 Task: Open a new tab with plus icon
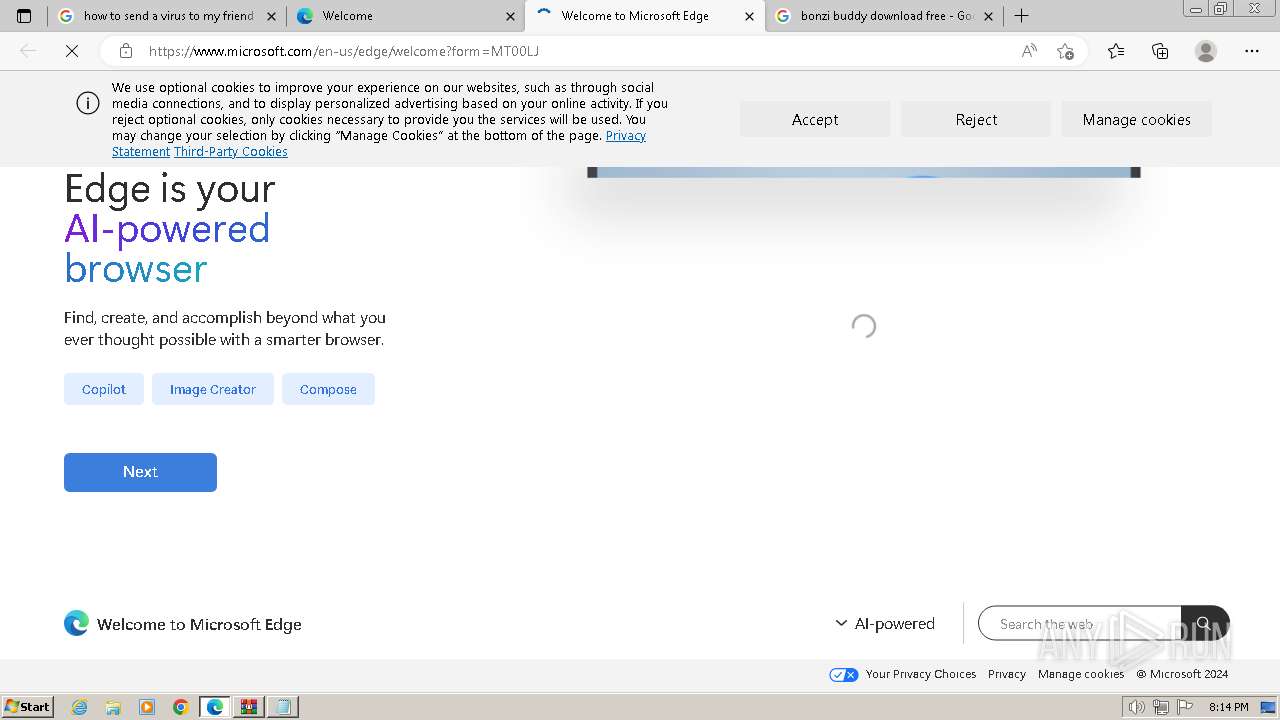click(1021, 16)
